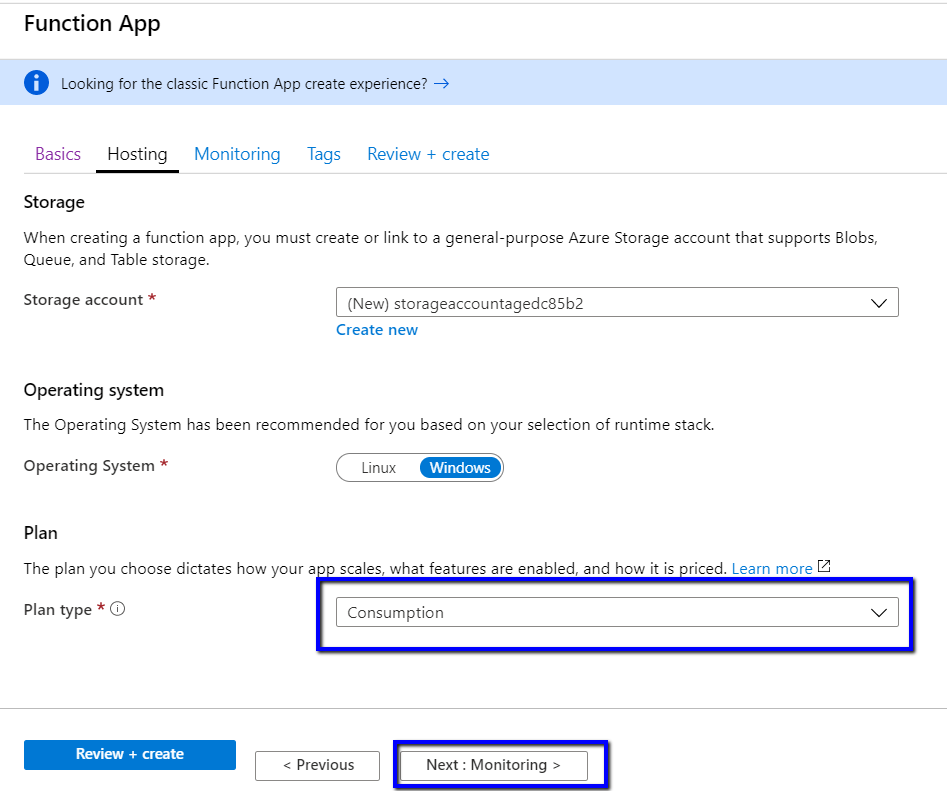This screenshot has height=791, width=947.
Task: Switch to the Basics tab
Action: tap(58, 154)
